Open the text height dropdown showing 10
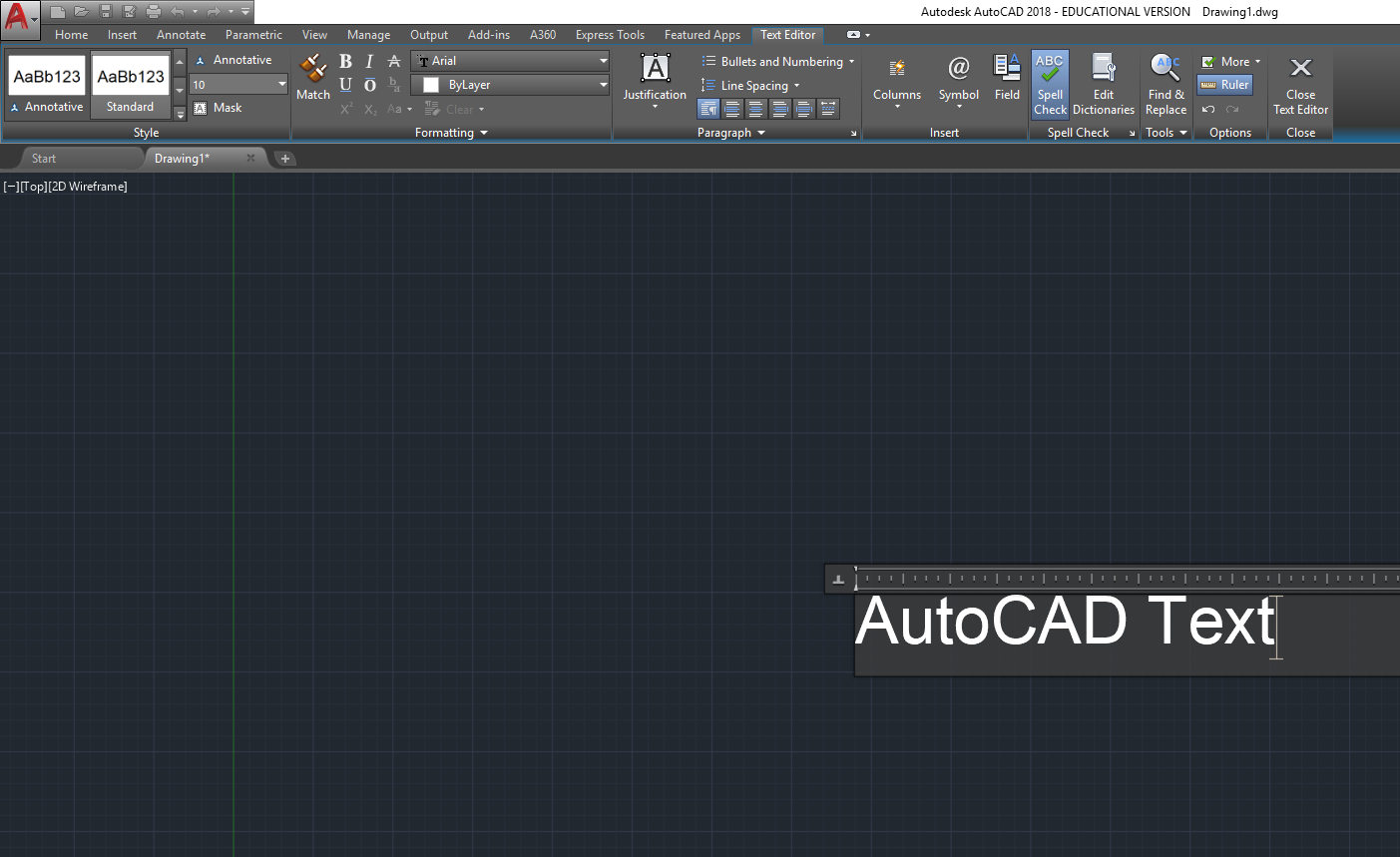 [x=282, y=85]
